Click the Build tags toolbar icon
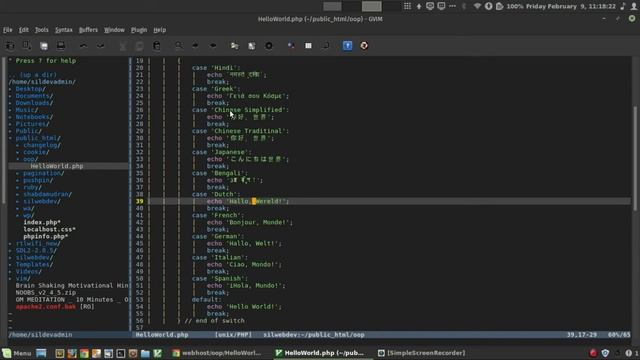 [308, 46]
